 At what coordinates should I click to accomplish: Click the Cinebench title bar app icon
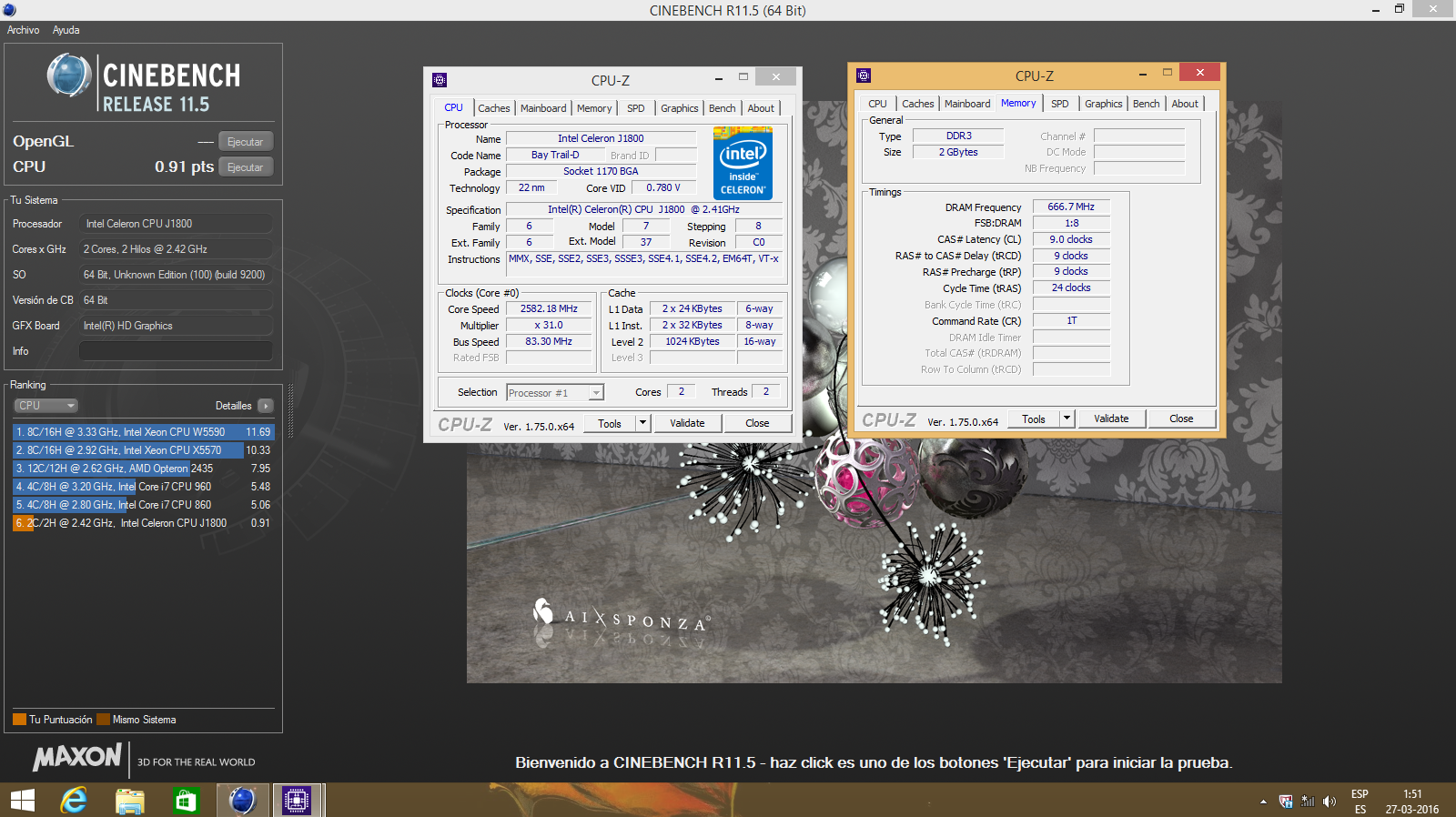pyautogui.click(x=10, y=10)
